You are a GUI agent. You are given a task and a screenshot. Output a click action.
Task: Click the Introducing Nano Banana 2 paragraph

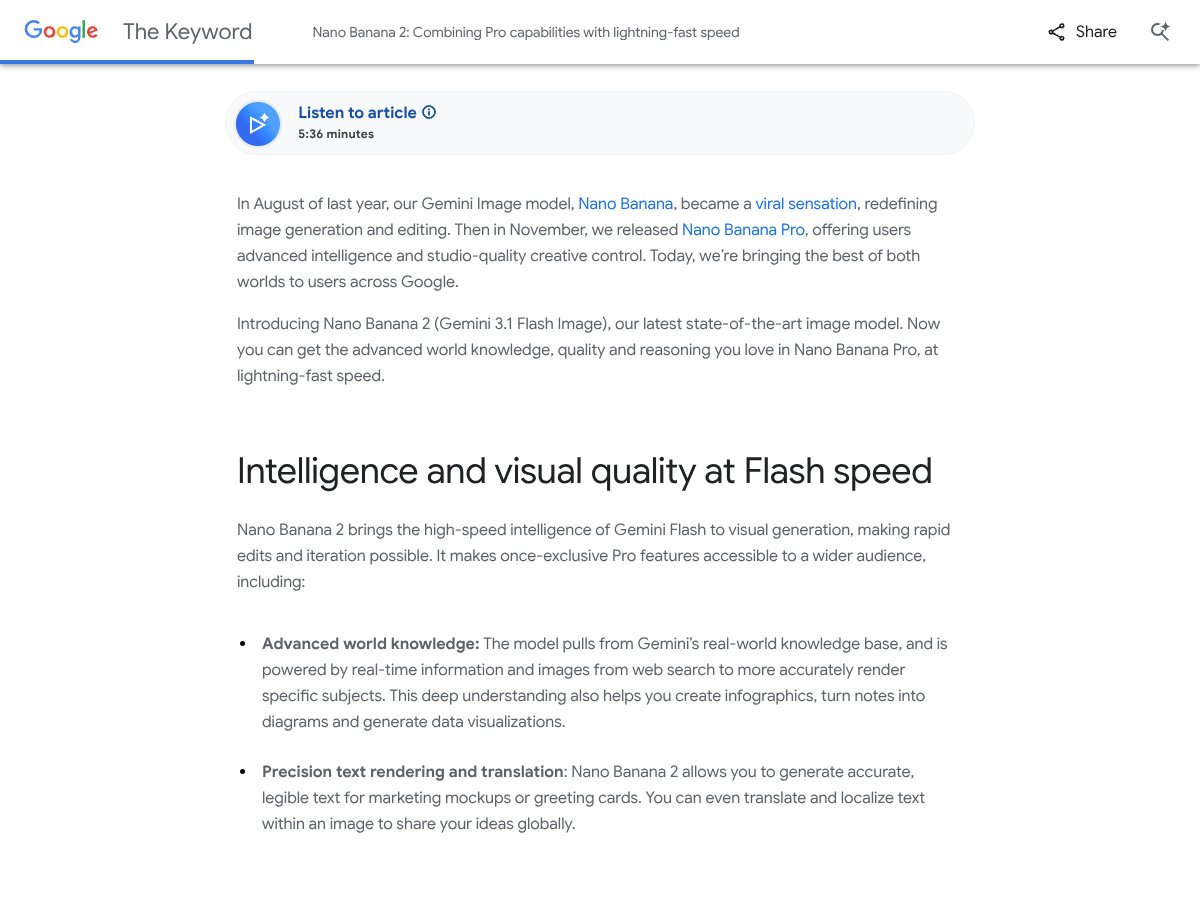tap(588, 350)
